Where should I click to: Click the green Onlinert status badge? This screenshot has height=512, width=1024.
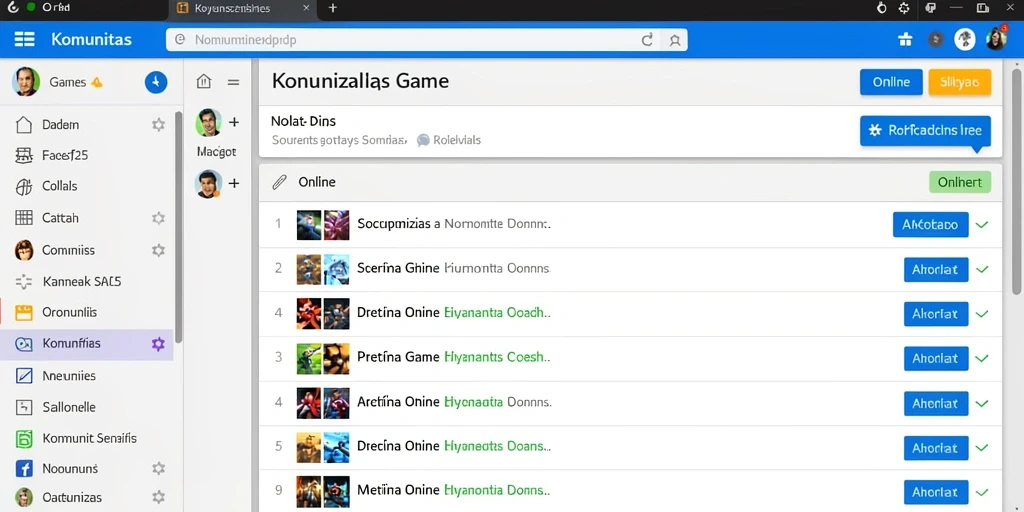coord(960,182)
